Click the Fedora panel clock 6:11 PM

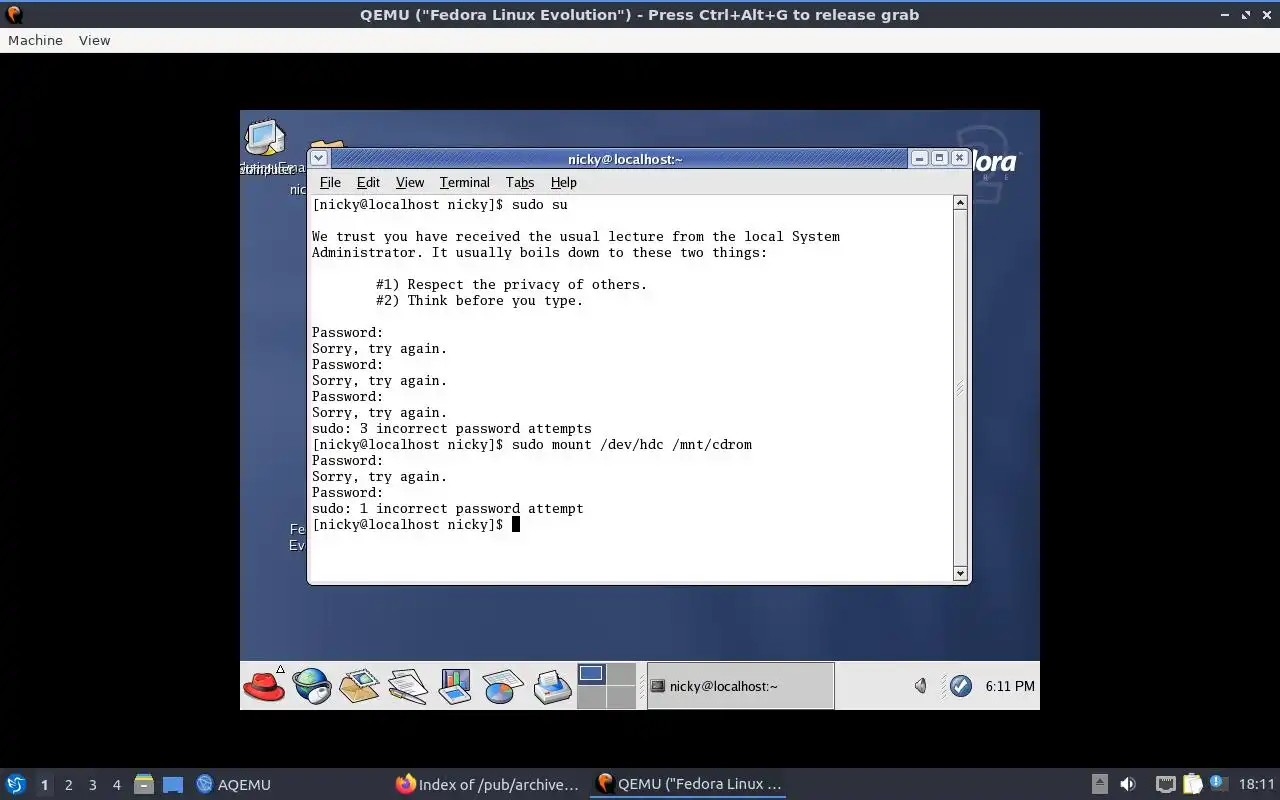coord(1010,686)
